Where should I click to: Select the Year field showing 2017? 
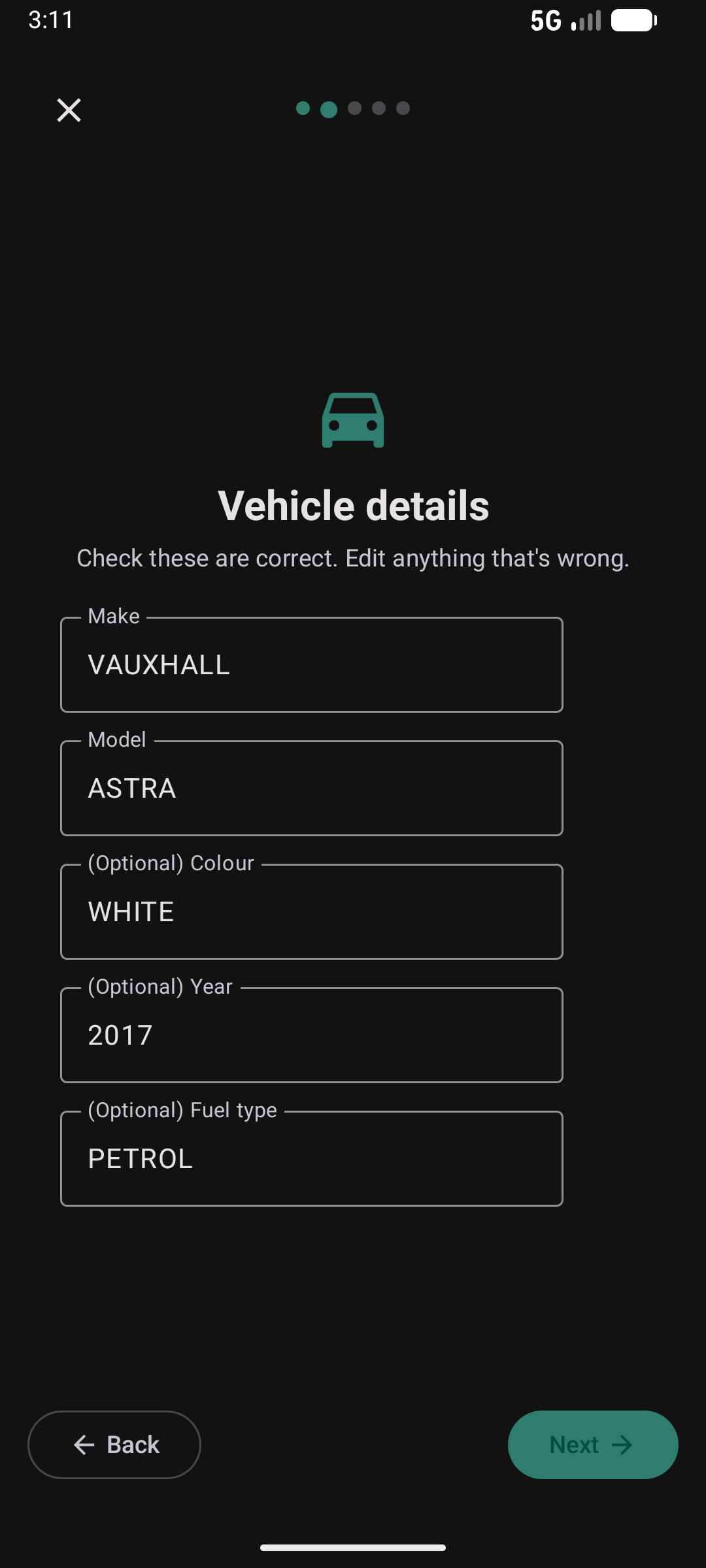(312, 1034)
